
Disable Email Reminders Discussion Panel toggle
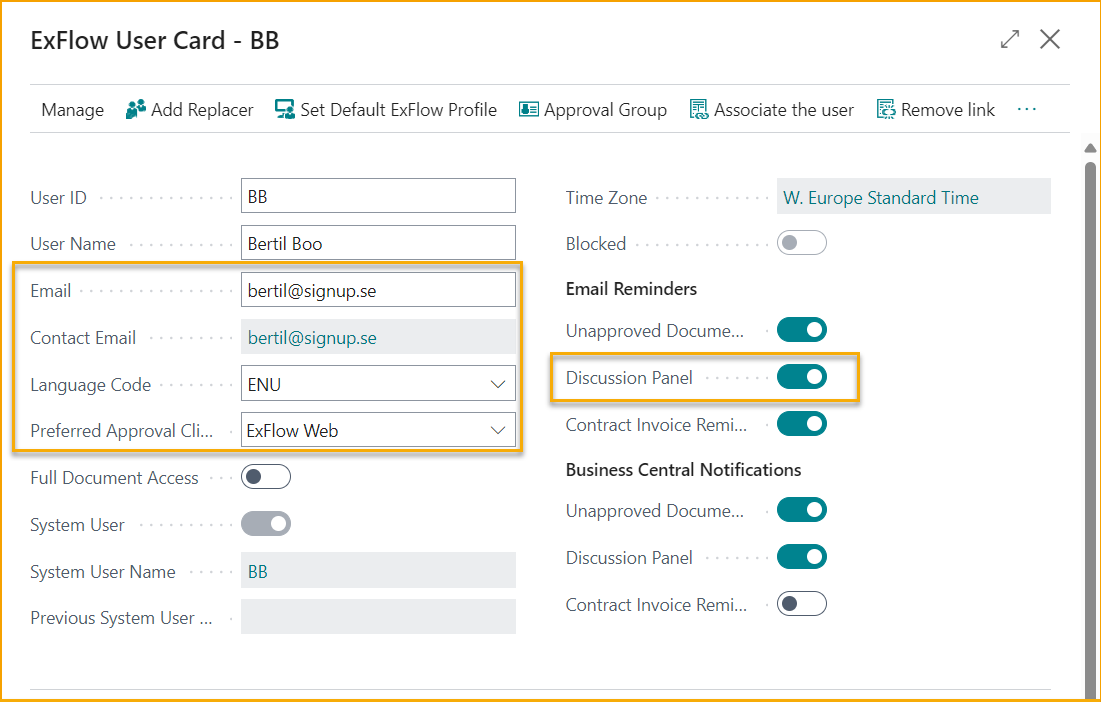pyautogui.click(x=802, y=377)
